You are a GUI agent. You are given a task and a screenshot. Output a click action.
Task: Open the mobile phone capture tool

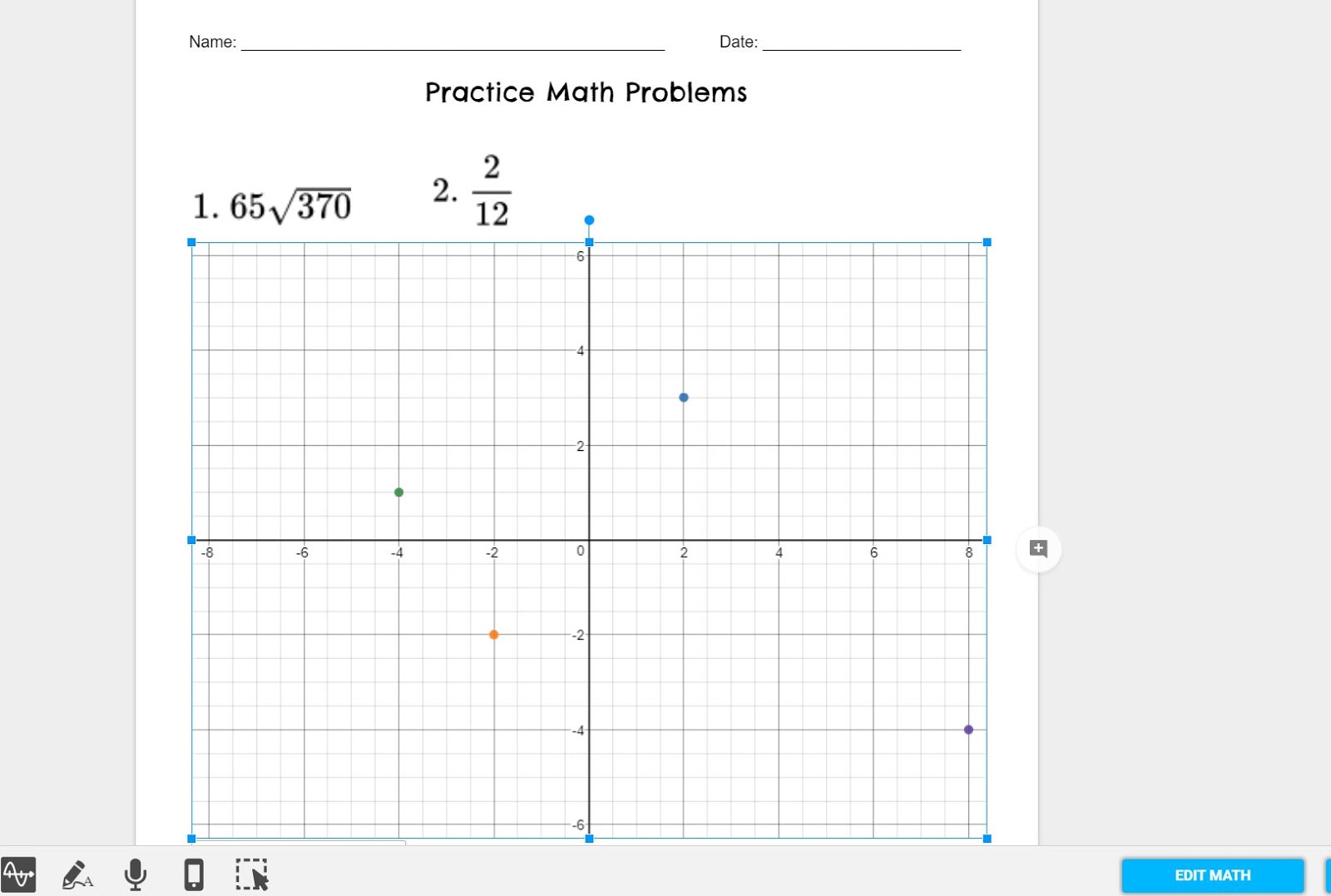pyautogui.click(x=193, y=874)
